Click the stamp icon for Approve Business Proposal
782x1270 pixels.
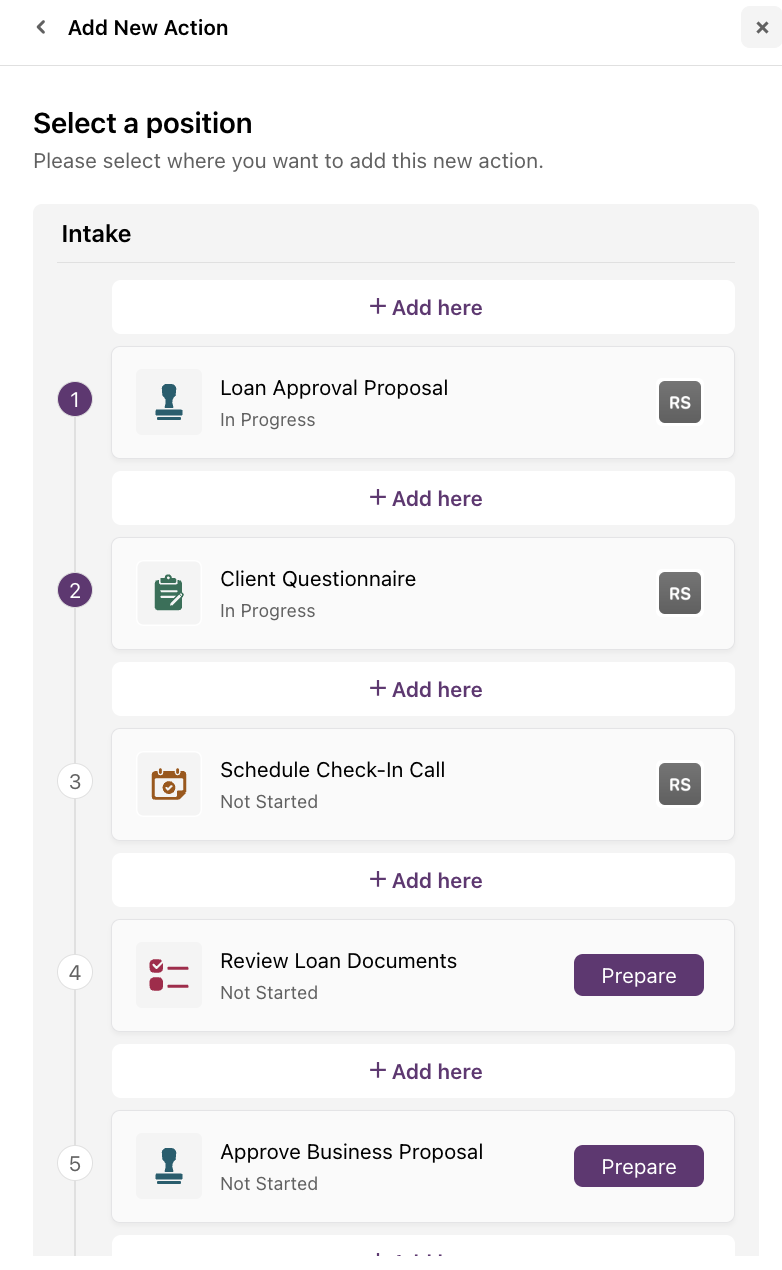[x=169, y=1166]
